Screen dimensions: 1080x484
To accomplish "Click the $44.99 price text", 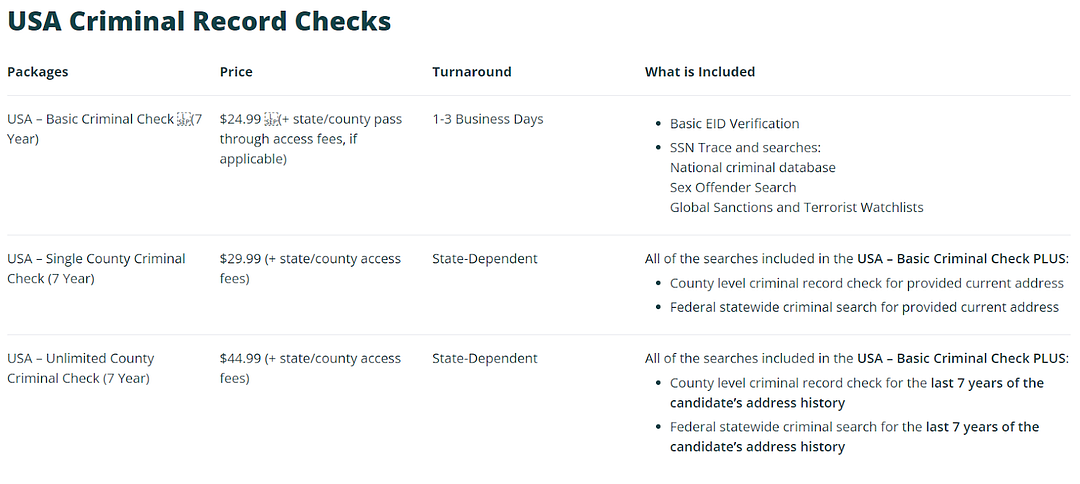I will pos(240,359).
